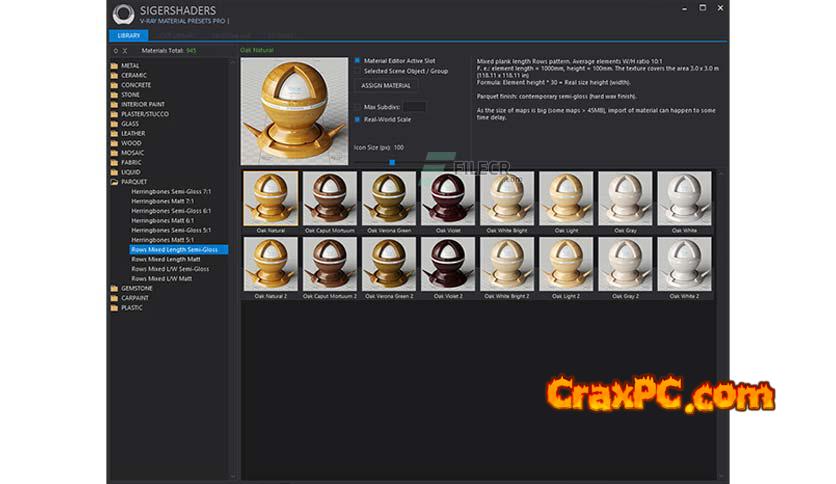
Task: Disable the Real-World Scale checkbox
Action: coord(357,119)
